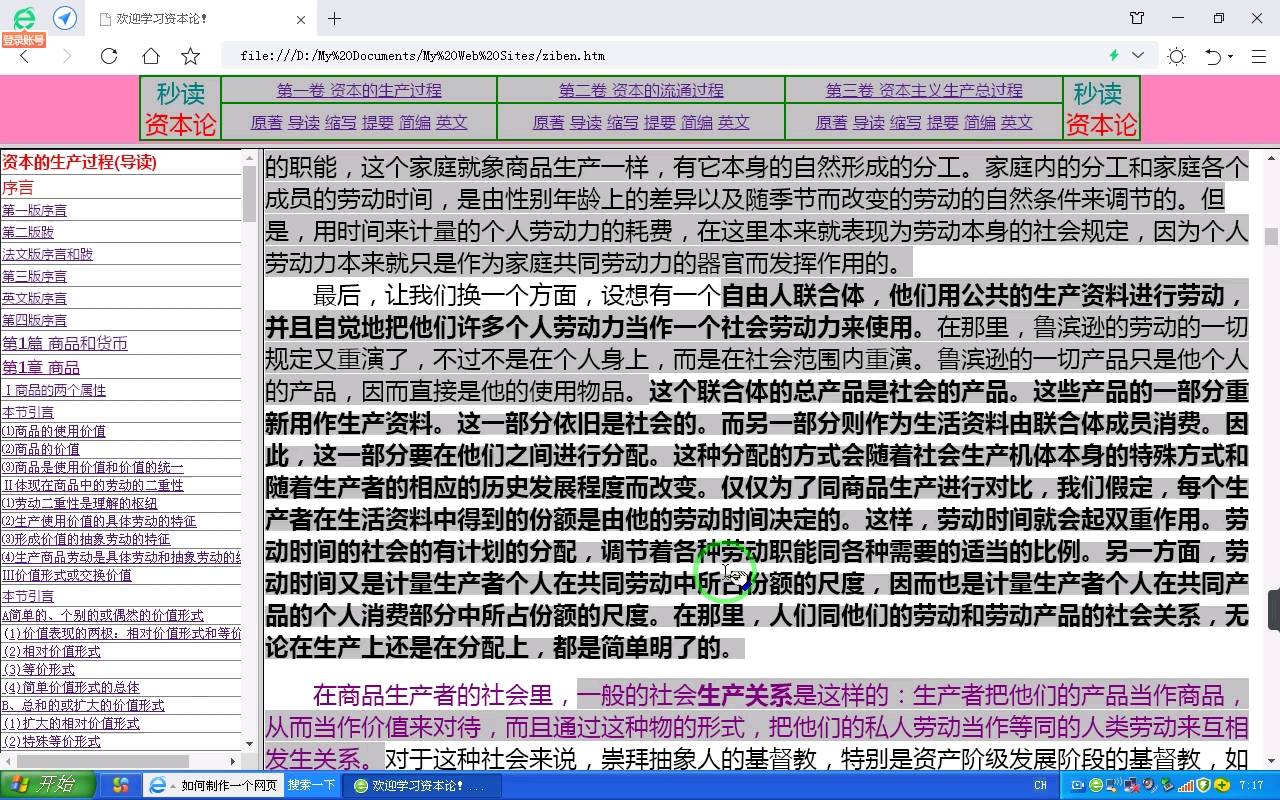The height and width of the screenshot is (800, 1280).
Task: Open 第一卷 资本的生产过程 link
Action: coord(359,90)
